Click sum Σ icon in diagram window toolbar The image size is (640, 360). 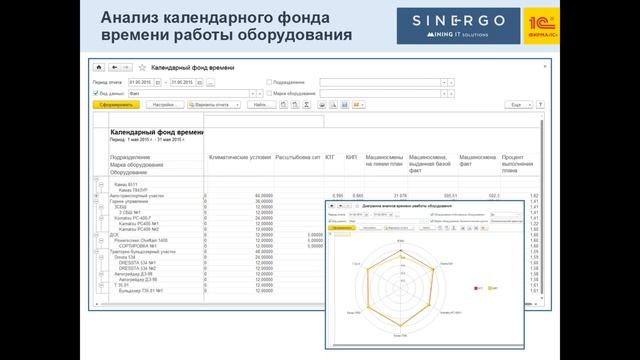[x=453, y=228]
